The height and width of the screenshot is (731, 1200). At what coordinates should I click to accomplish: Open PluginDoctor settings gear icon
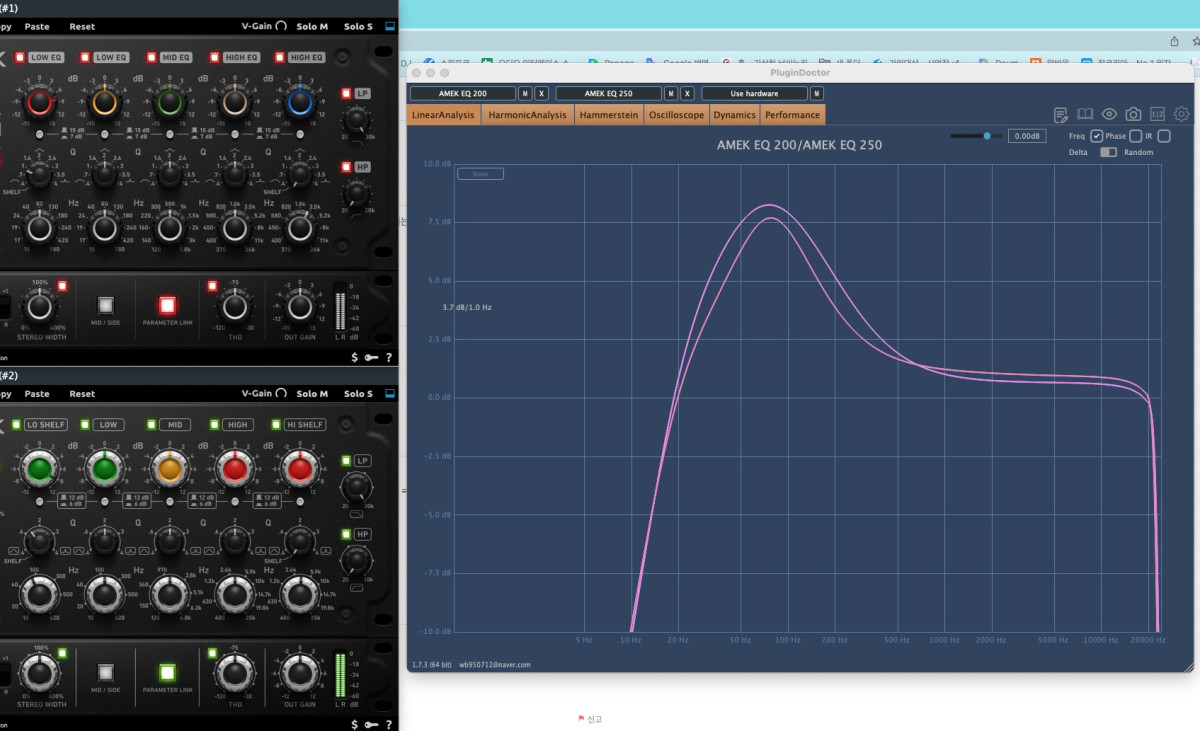click(x=1181, y=114)
